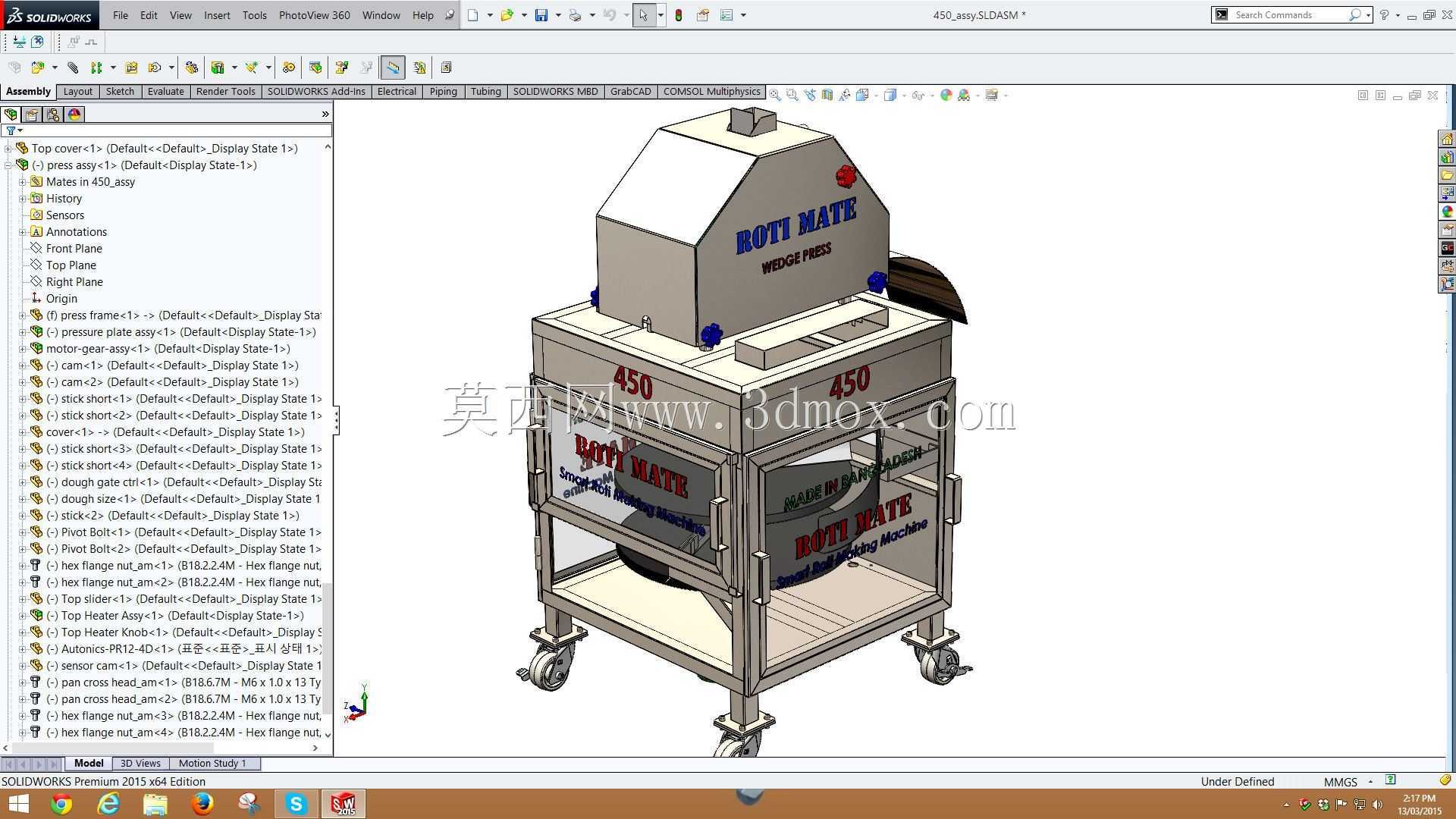Open File Explorer folder icon in task pane
This screenshot has width=1456, height=819.
1447,175
